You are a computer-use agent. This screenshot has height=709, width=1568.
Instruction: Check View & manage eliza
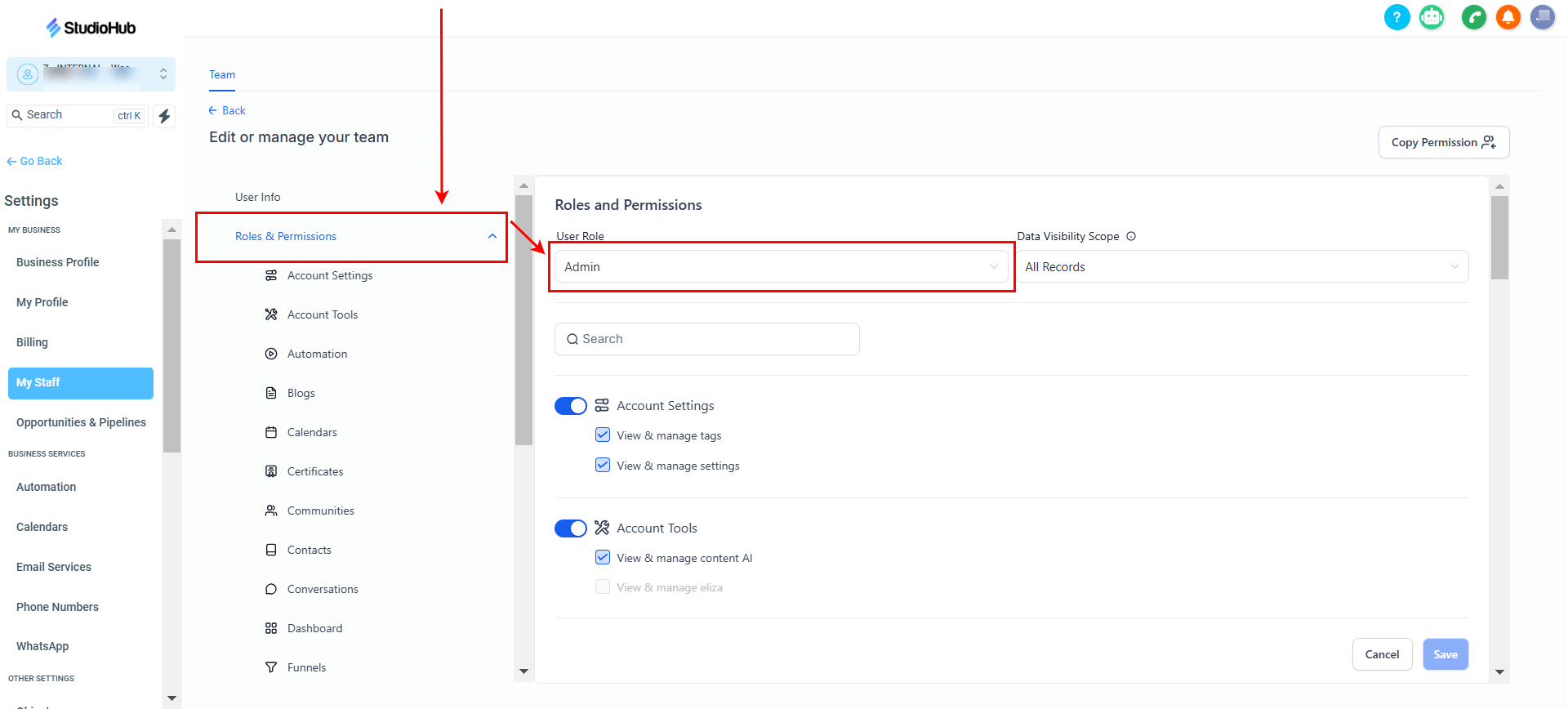coord(603,586)
